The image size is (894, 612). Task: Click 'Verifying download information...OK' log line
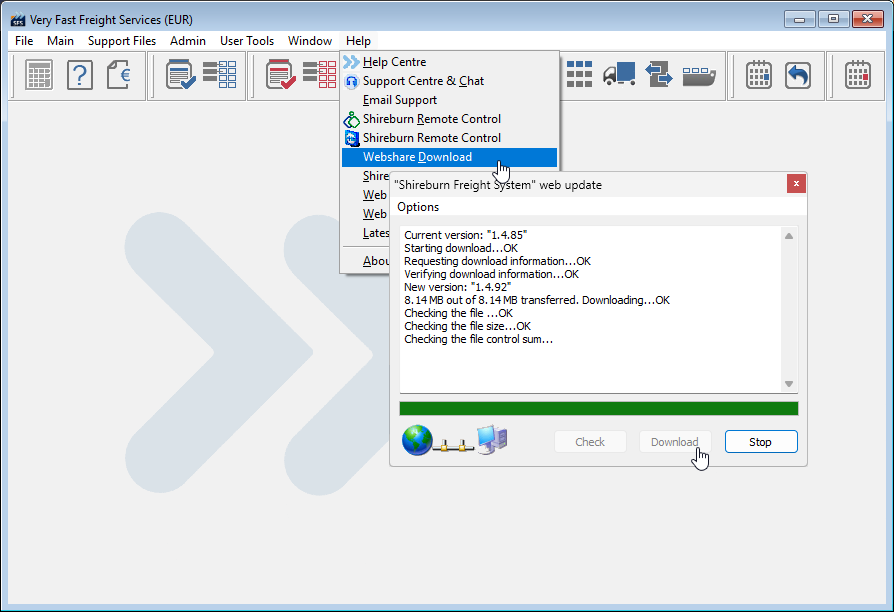coord(491,274)
